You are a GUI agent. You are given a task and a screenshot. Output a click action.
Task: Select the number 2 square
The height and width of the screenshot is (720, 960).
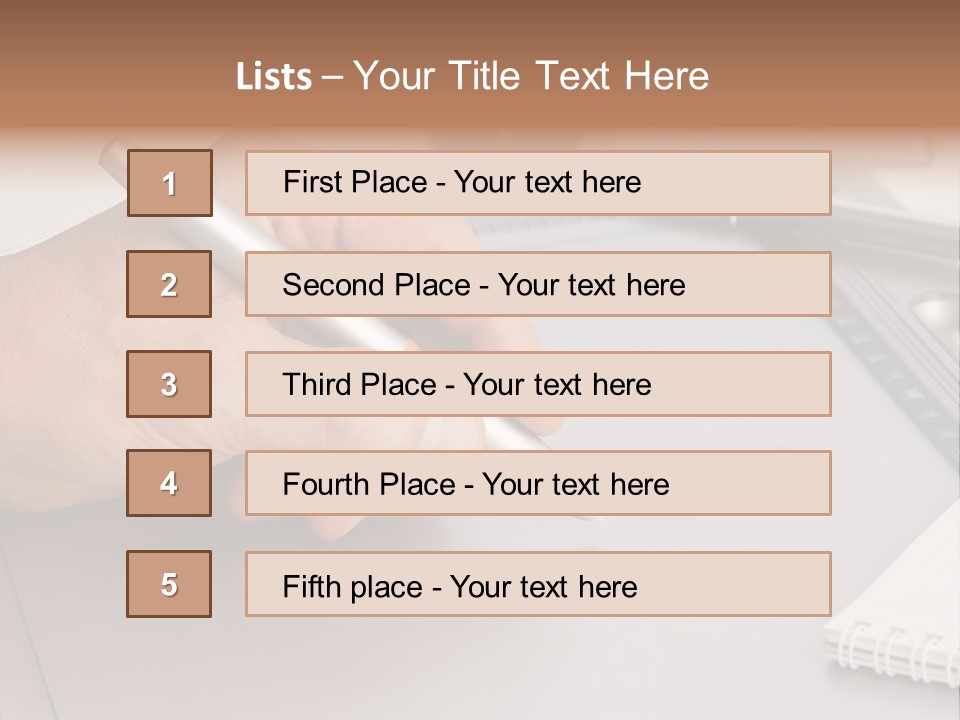click(x=169, y=284)
